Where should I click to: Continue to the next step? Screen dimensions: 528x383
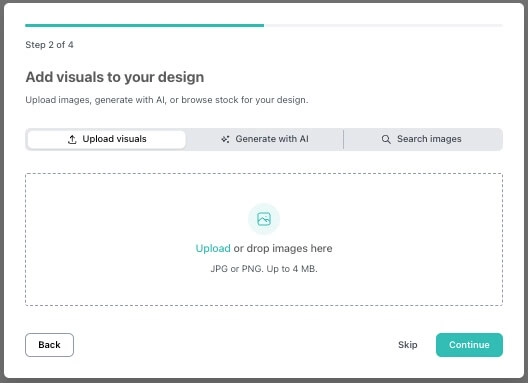(469, 345)
